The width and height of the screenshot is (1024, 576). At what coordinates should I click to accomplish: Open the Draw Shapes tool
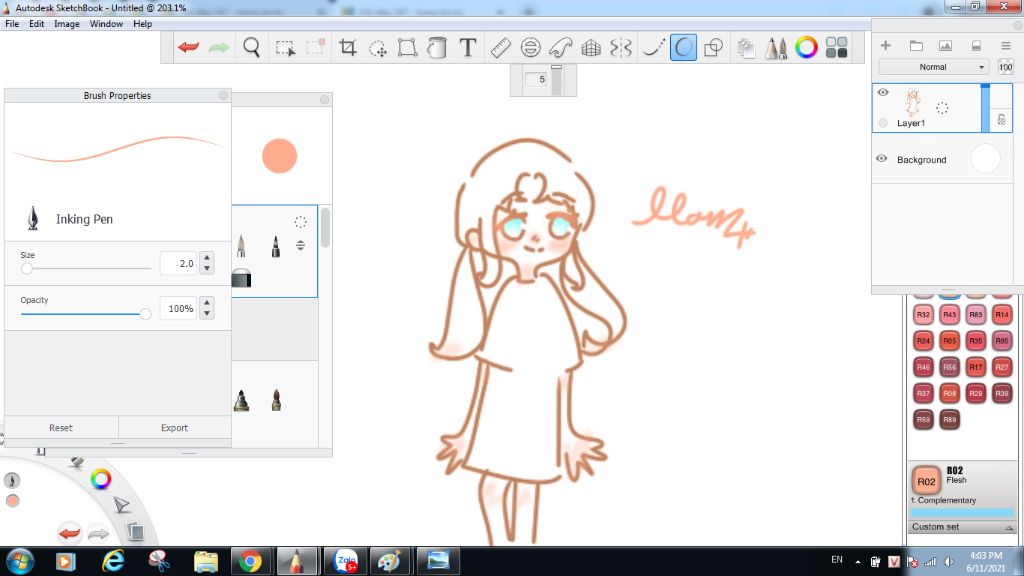pyautogui.click(x=714, y=47)
